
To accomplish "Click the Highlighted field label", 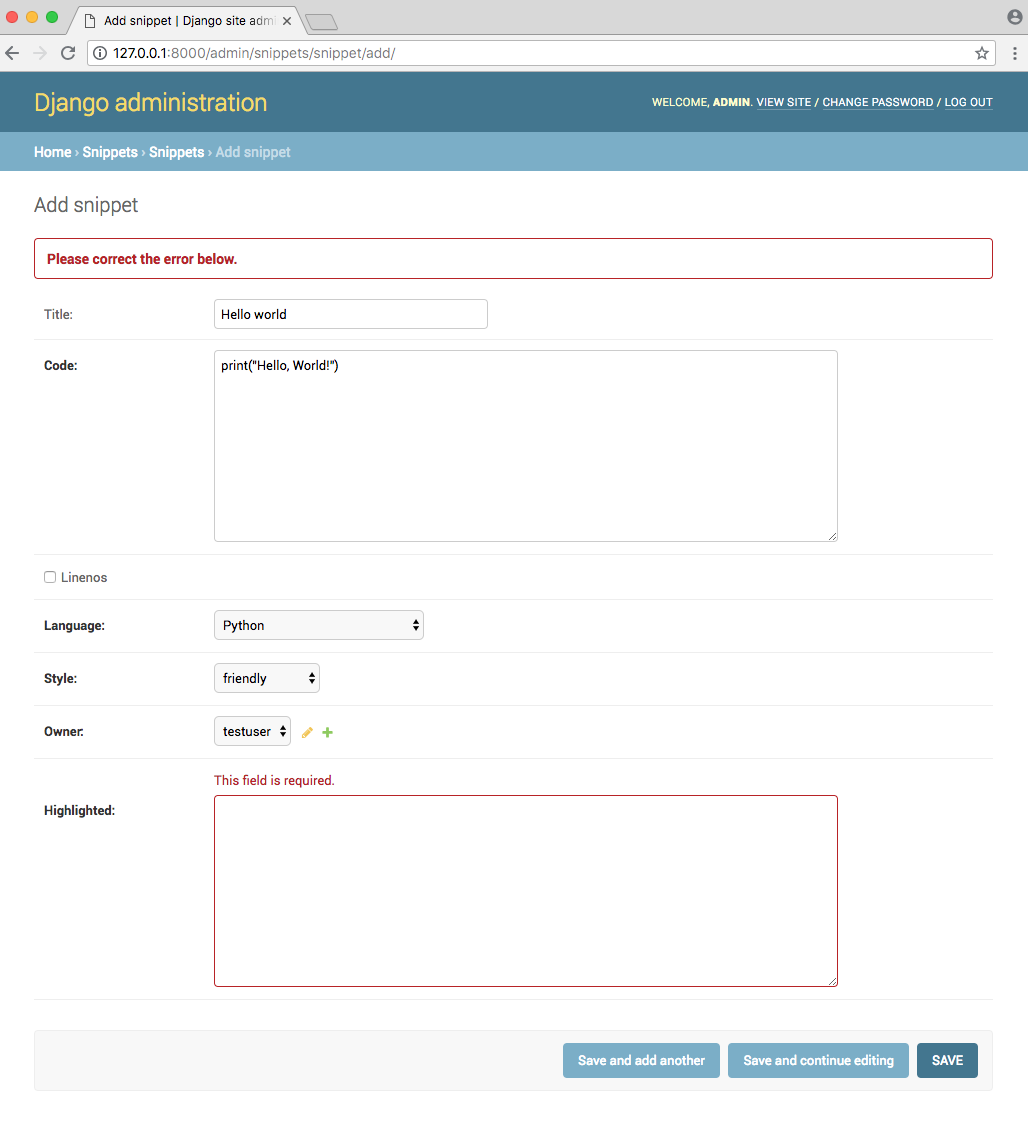I will coord(79,810).
